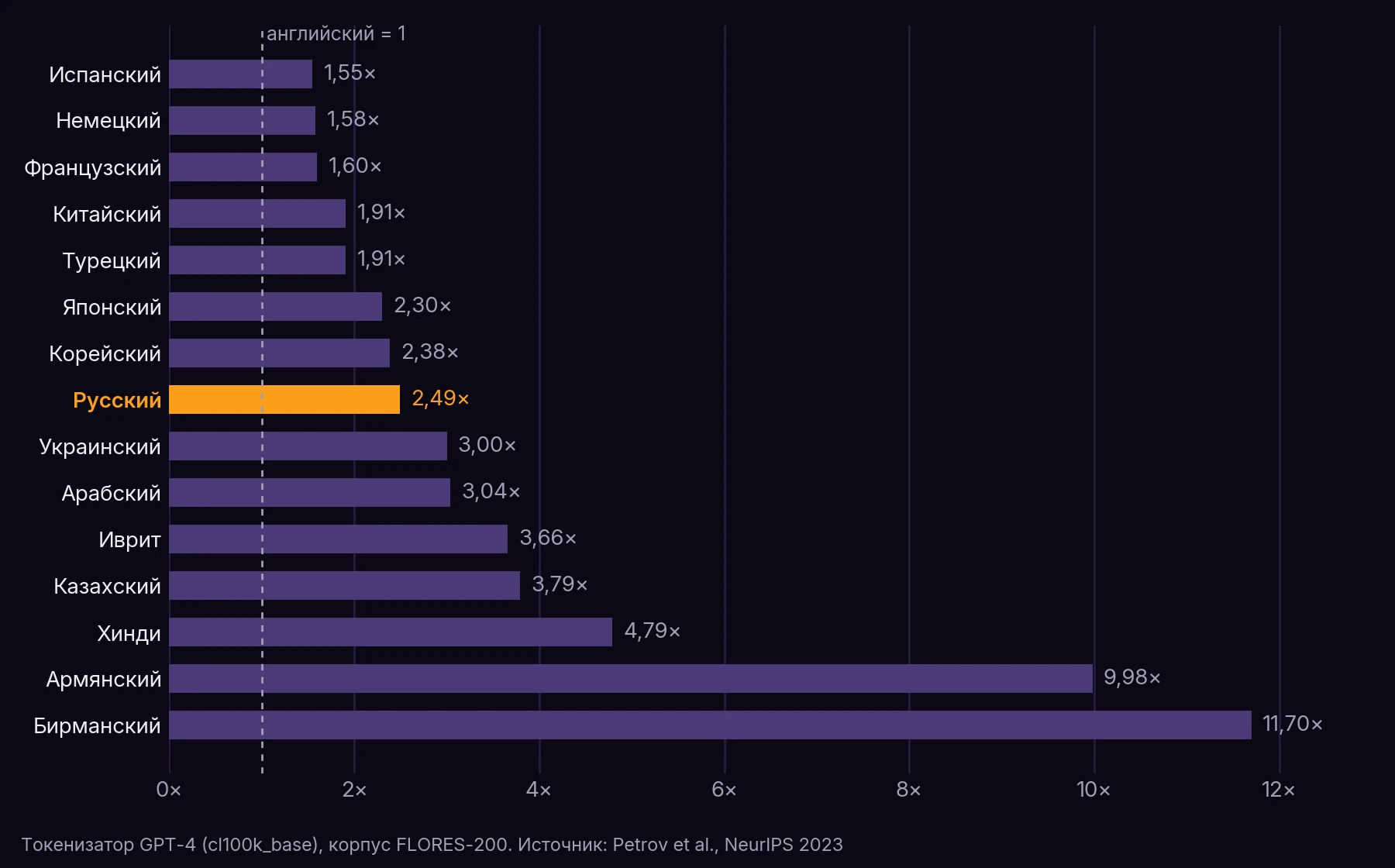Click the 1,60× value
The width and height of the screenshot is (1395, 868).
coord(355,166)
